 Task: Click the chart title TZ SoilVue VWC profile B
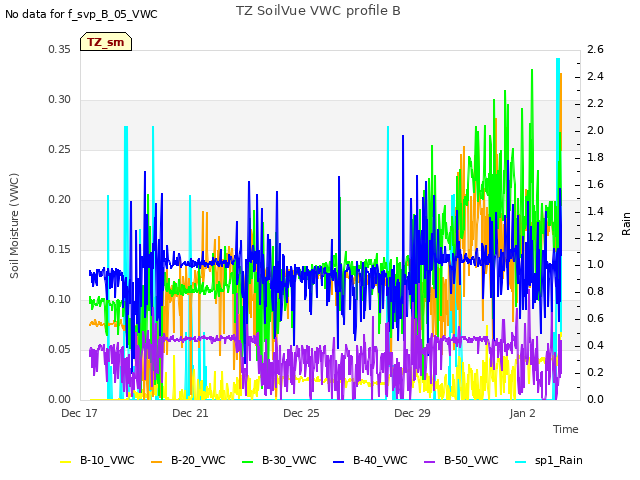click(x=318, y=11)
